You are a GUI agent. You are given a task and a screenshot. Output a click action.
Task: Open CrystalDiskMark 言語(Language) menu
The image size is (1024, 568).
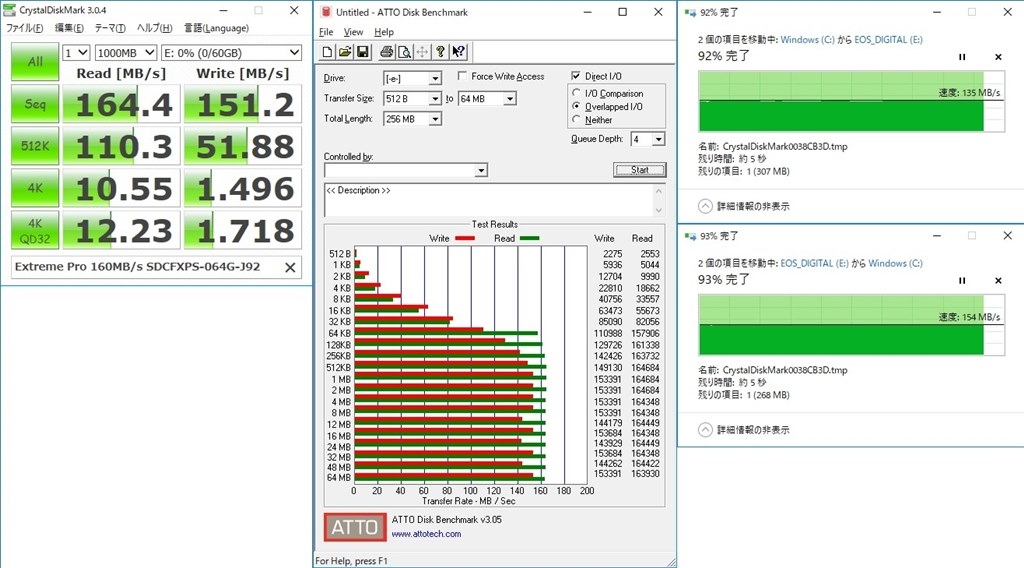[216, 28]
